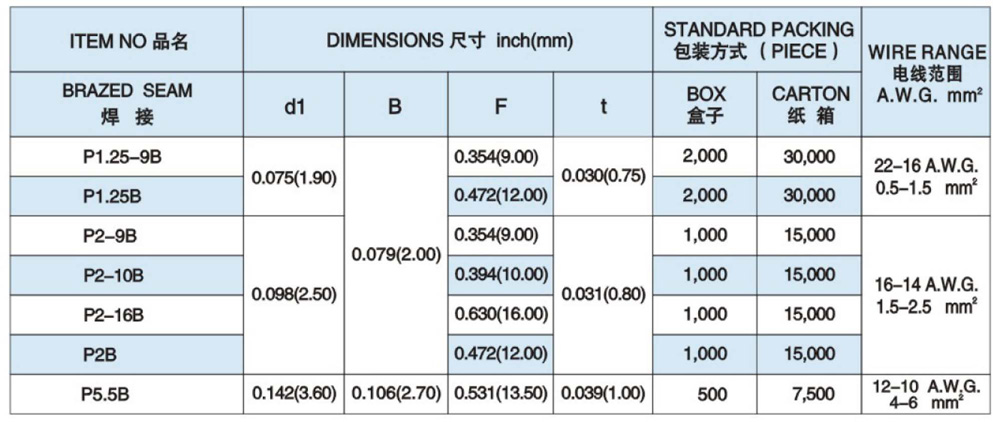Click the d1 column header

click(294, 106)
